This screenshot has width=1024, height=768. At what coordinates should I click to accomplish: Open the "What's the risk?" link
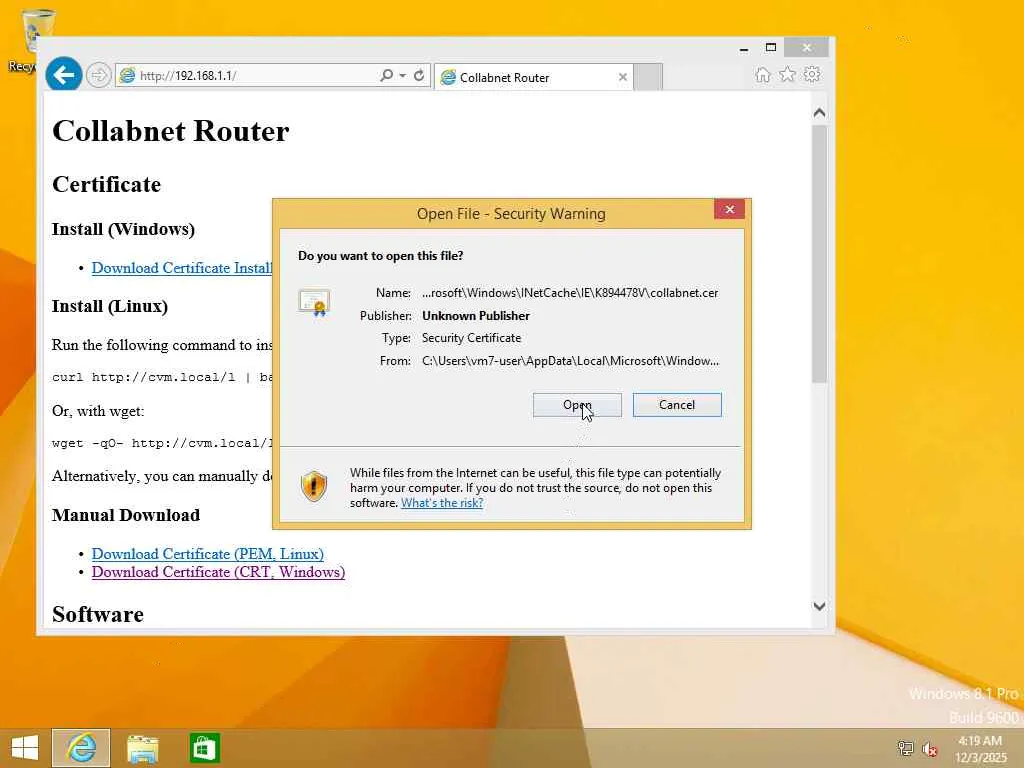coord(442,503)
